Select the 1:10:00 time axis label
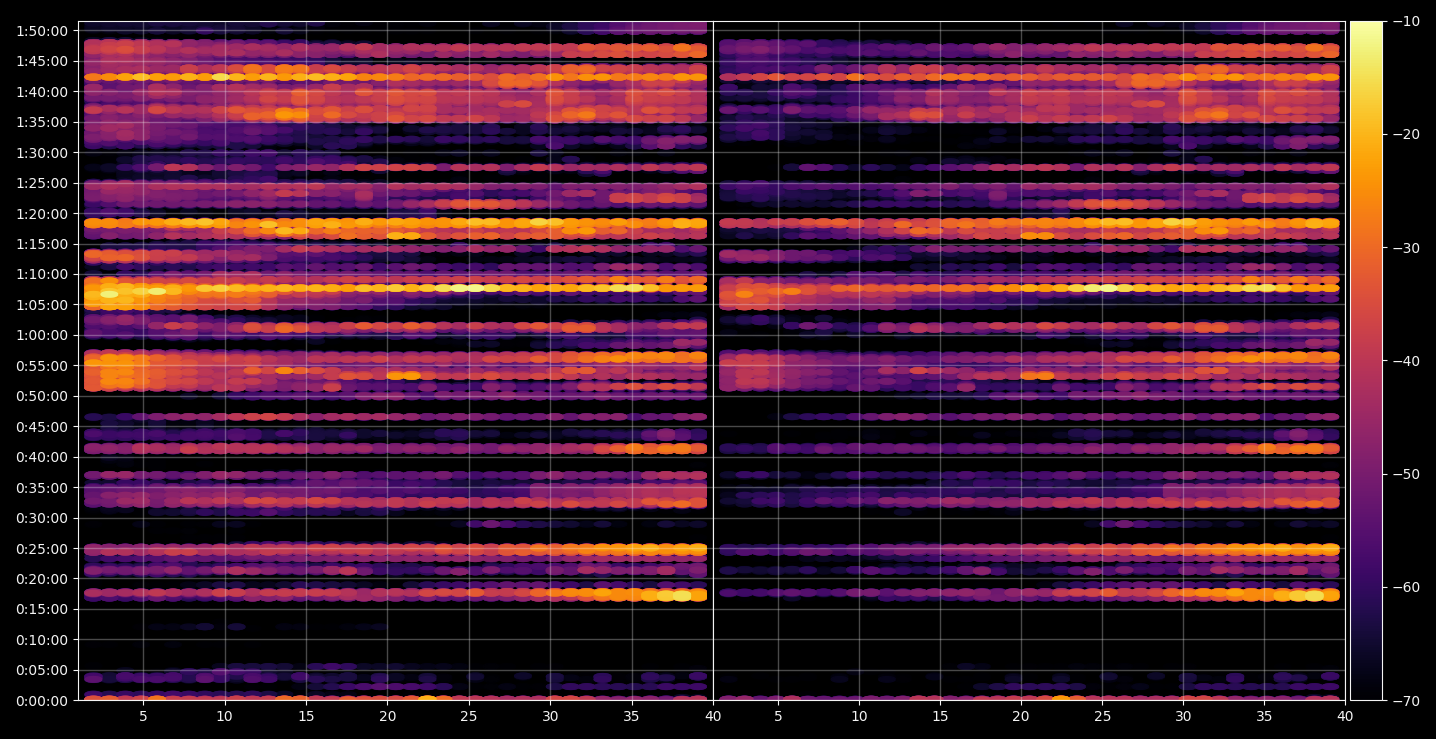The image size is (1436, 739). click(42, 274)
